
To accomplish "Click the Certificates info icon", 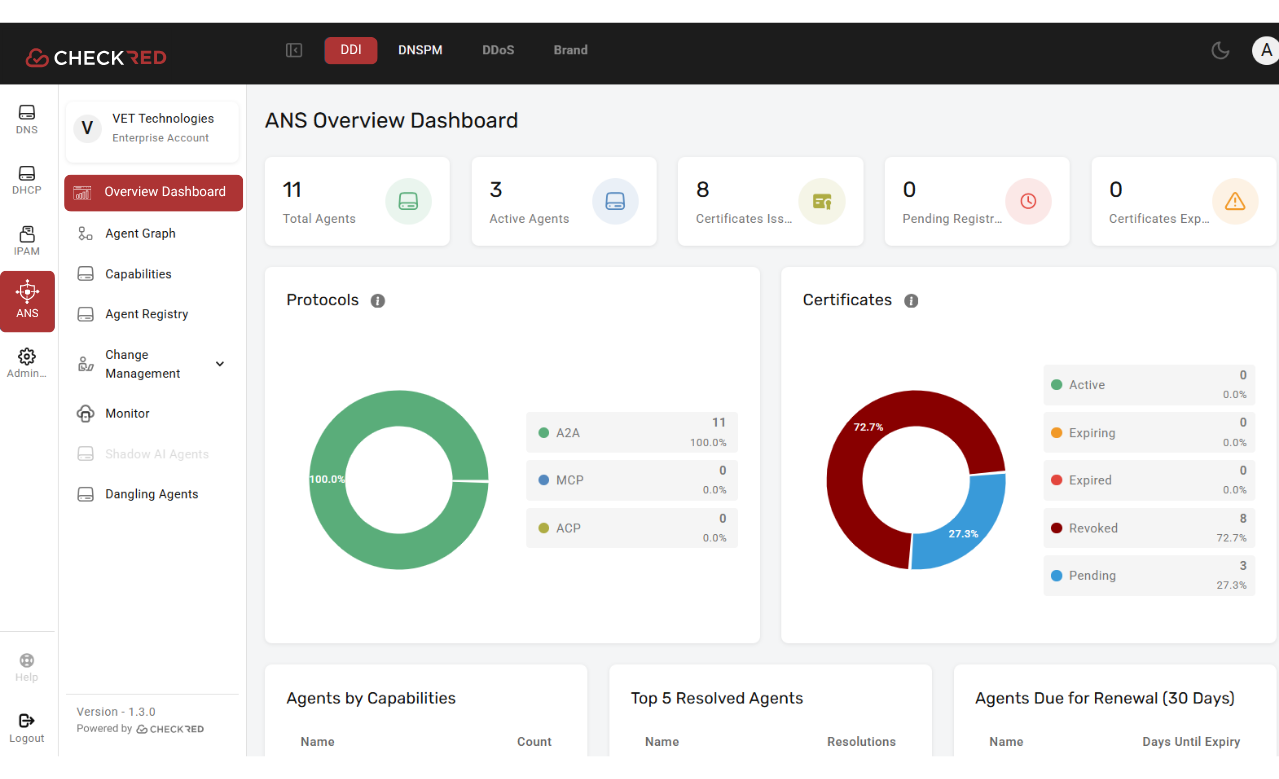I will [911, 301].
